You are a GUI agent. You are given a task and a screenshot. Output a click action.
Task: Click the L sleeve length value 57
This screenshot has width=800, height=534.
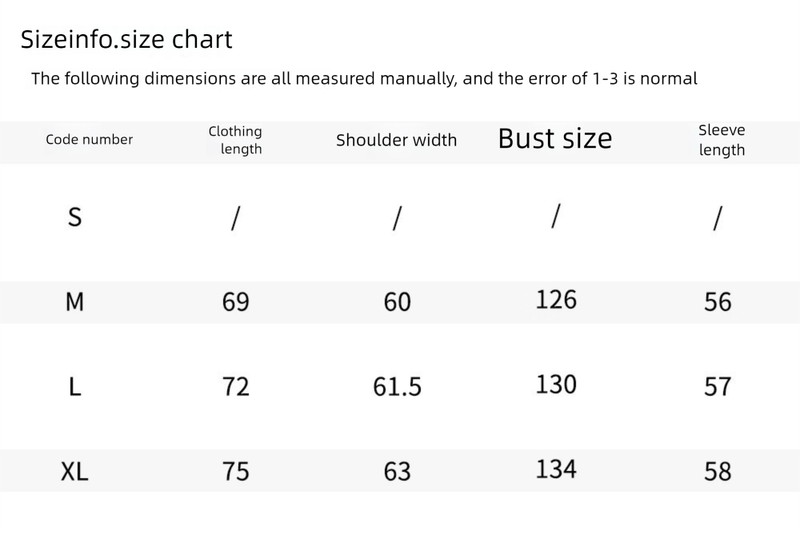[x=718, y=387]
